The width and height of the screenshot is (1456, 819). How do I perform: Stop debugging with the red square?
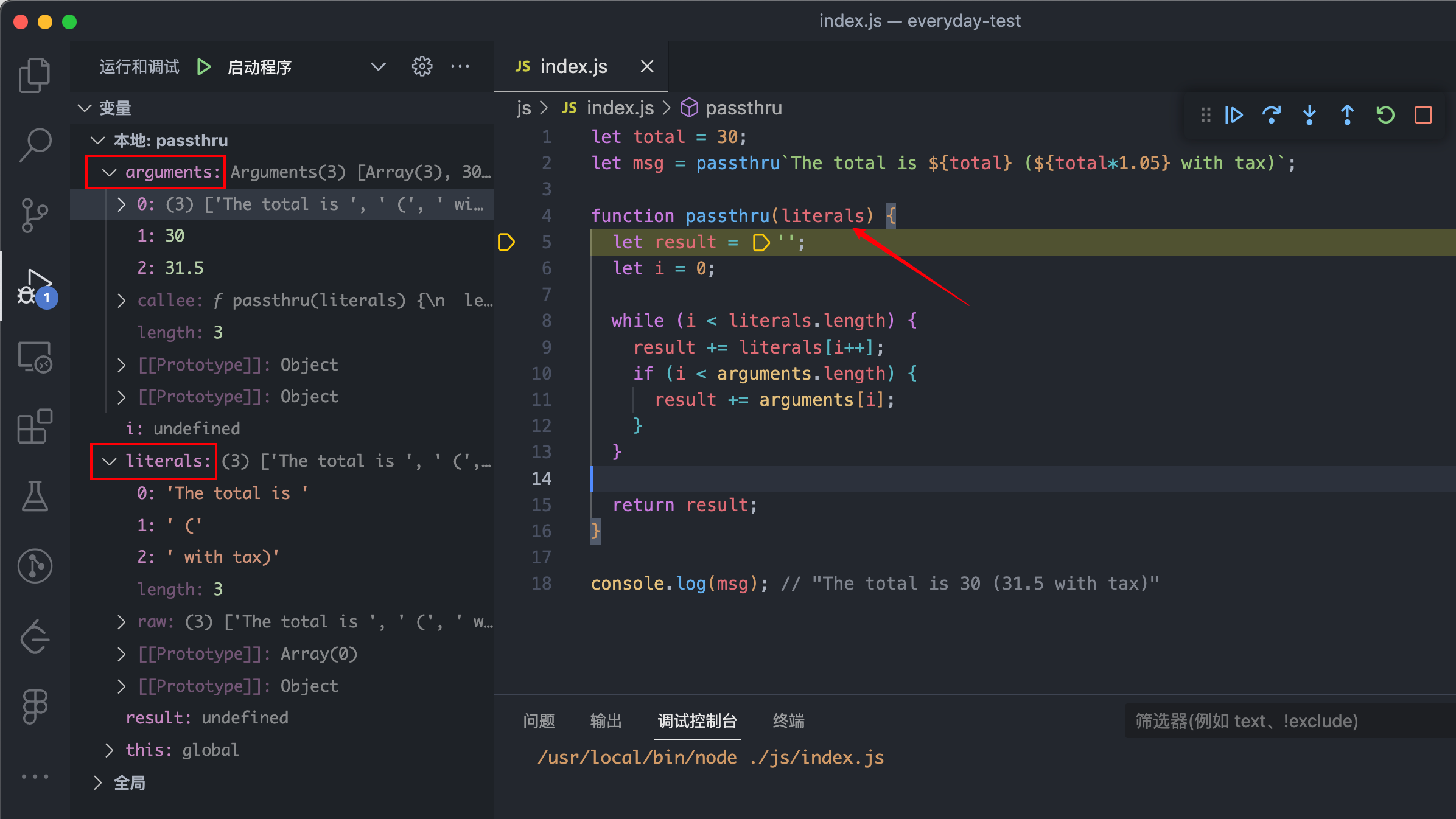pos(1423,115)
